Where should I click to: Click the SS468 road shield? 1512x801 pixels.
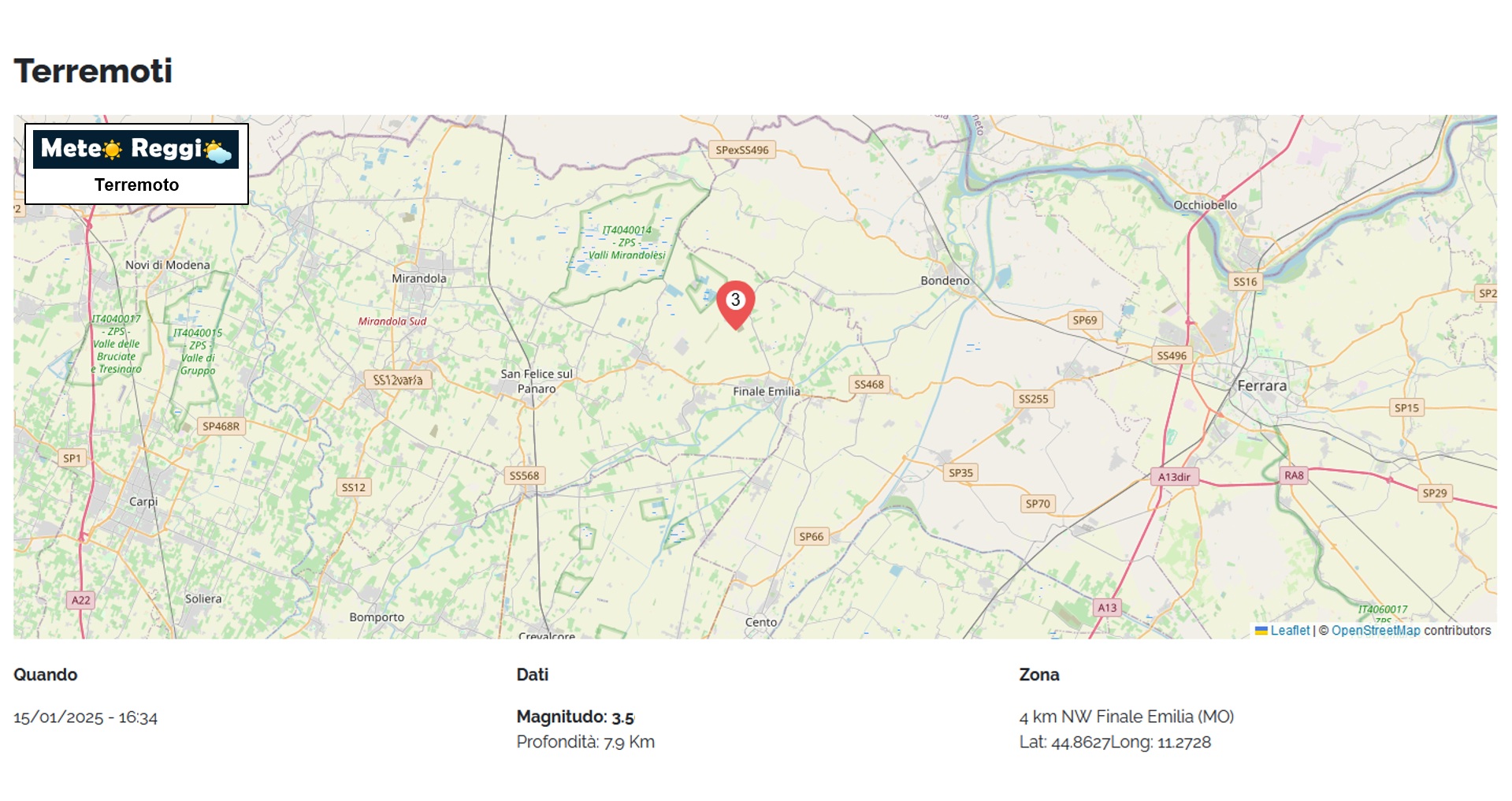point(869,385)
